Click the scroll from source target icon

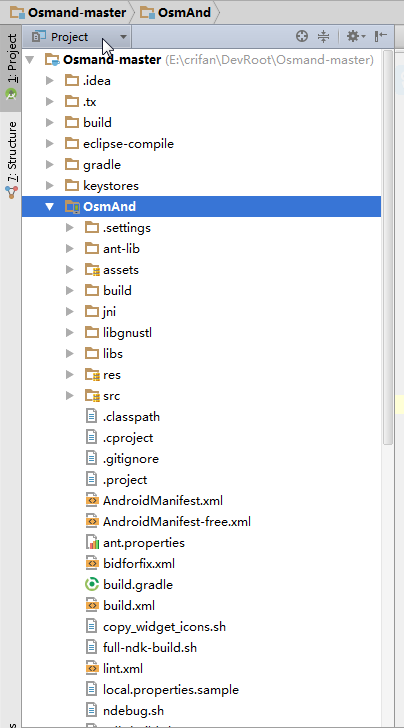click(302, 36)
